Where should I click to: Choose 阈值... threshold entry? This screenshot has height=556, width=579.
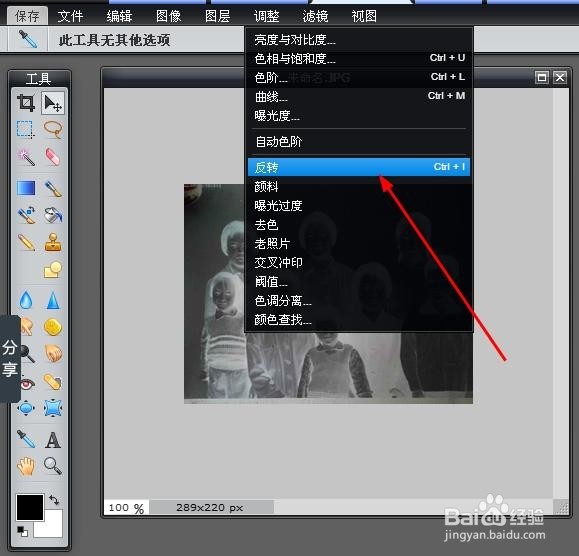(x=359, y=282)
